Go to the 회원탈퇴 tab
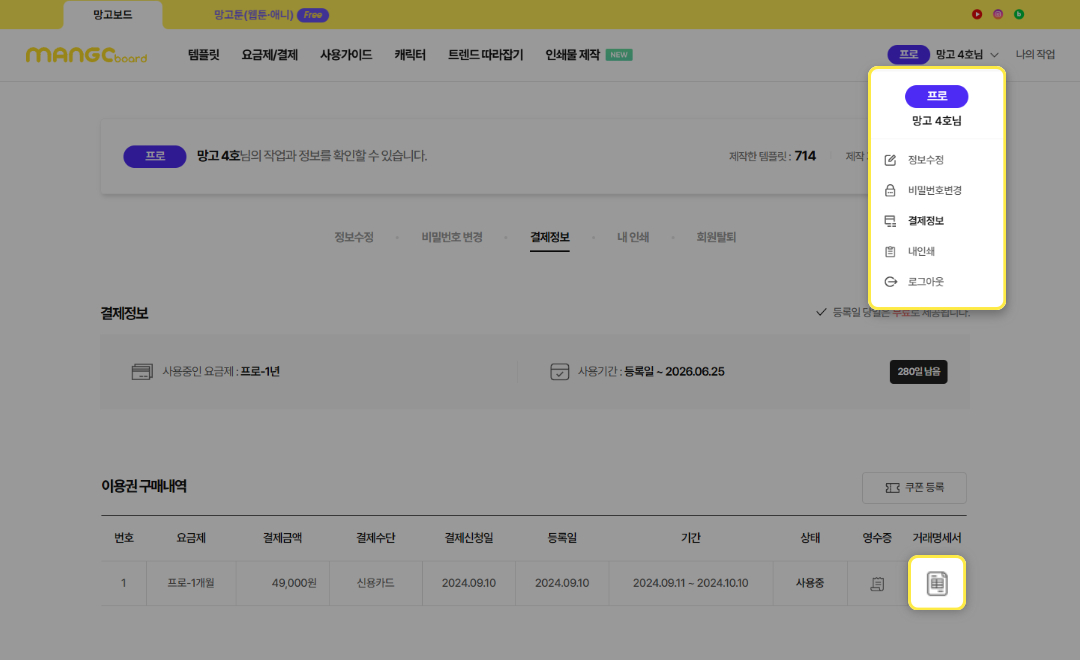The image size is (1080, 660). [716, 237]
